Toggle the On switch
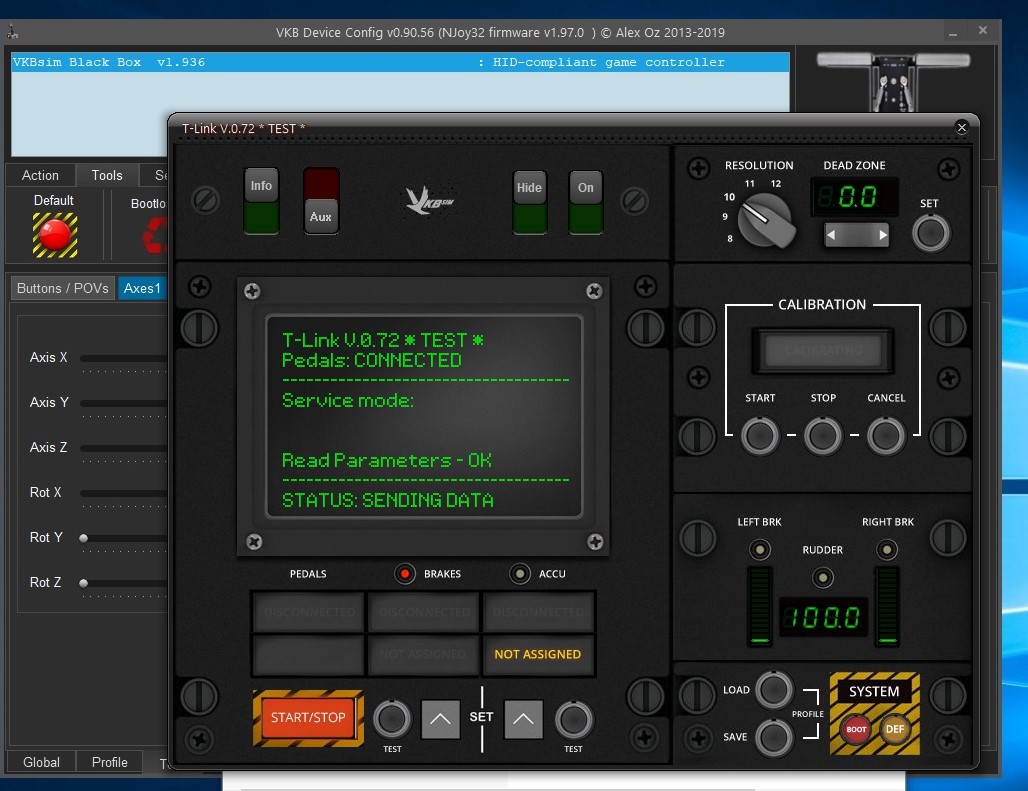The height and width of the screenshot is (791, 1028). [585, 202]
